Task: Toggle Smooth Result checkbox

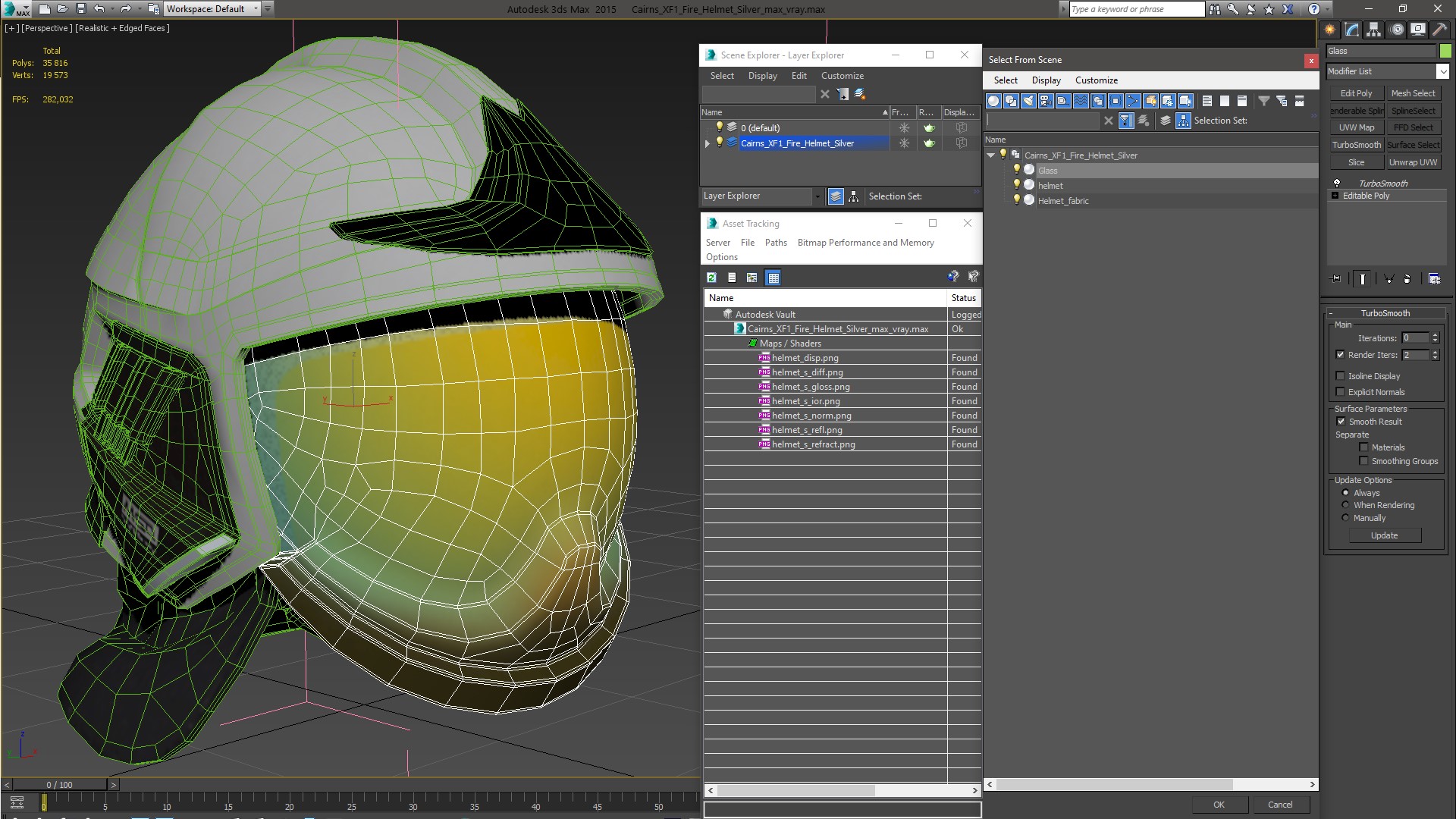Action: 1341,422
